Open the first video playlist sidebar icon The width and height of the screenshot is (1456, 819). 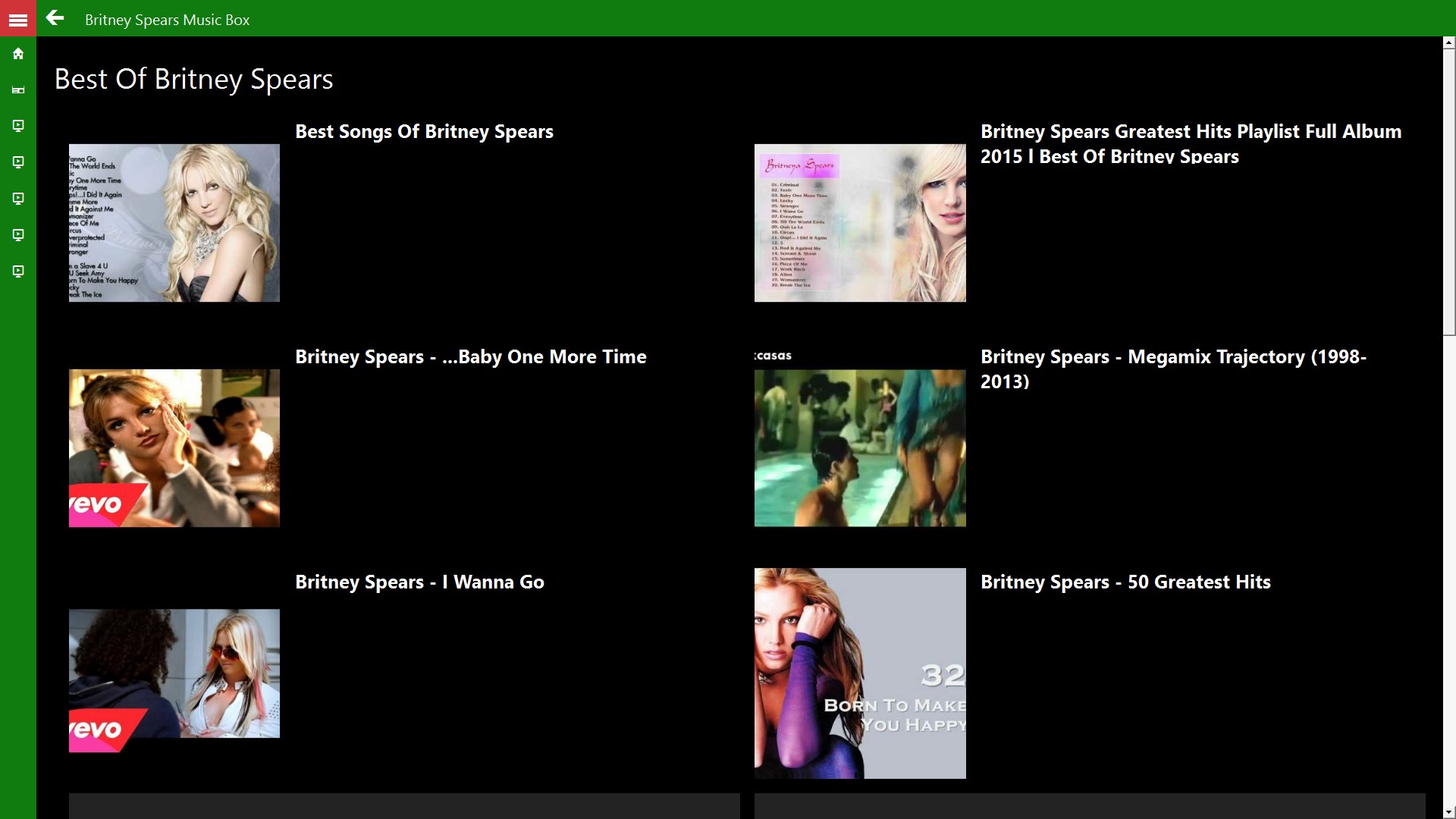pyautogui.click(x=18, y=126)
